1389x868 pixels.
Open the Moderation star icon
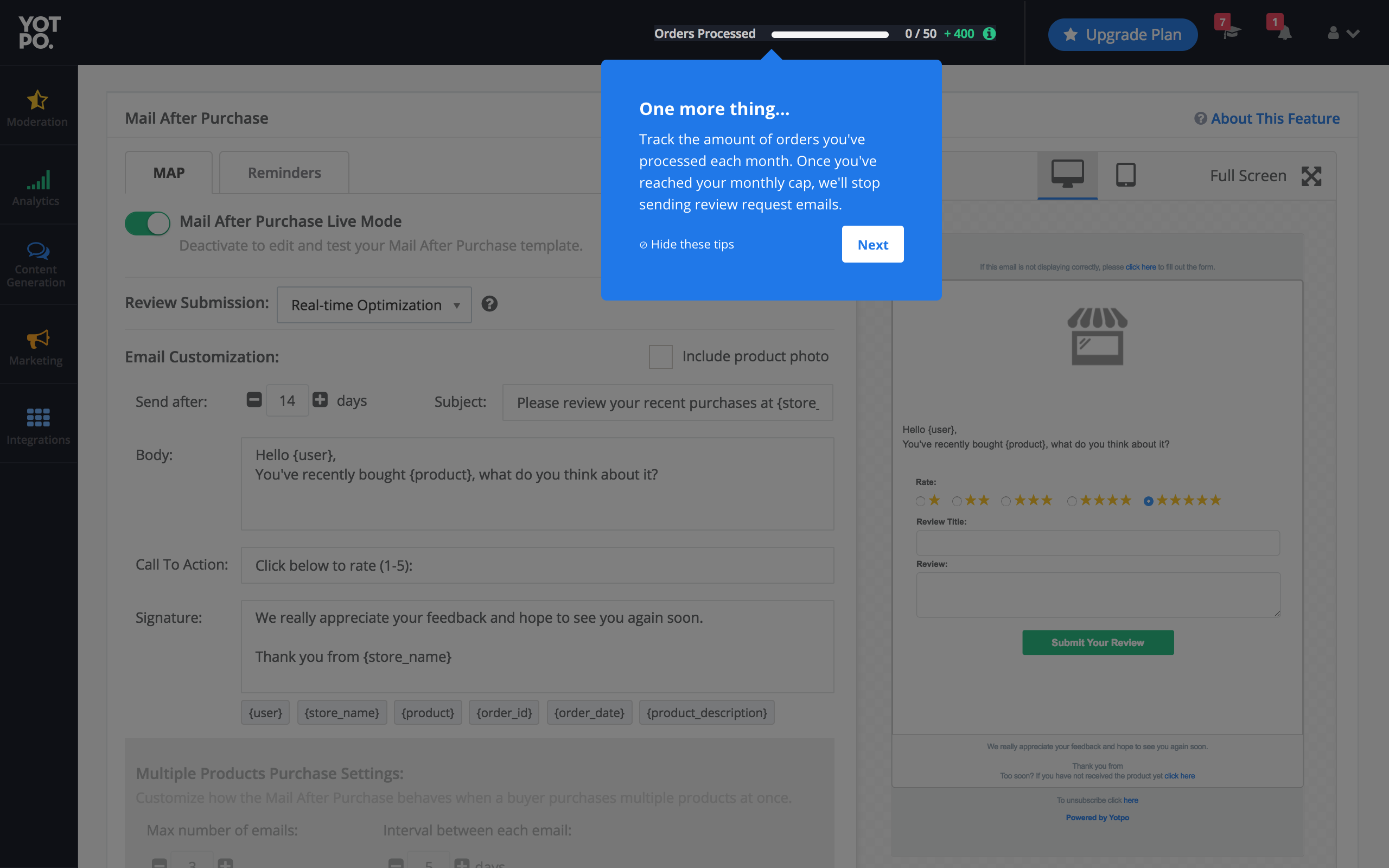pos(37,100)
